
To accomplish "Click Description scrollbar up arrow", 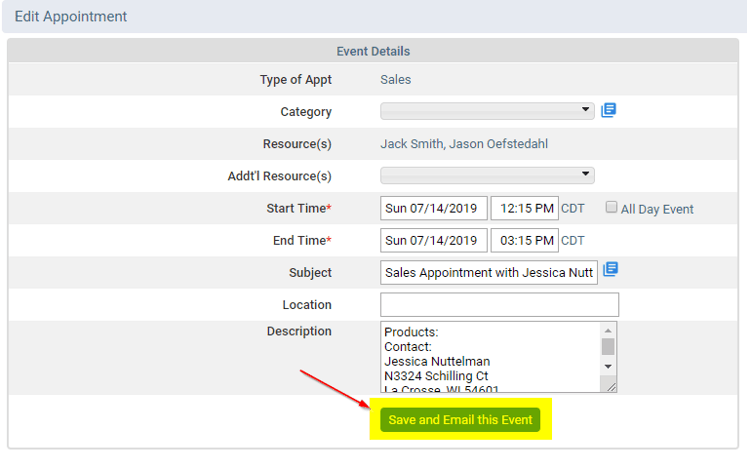I will coord(608,331).
